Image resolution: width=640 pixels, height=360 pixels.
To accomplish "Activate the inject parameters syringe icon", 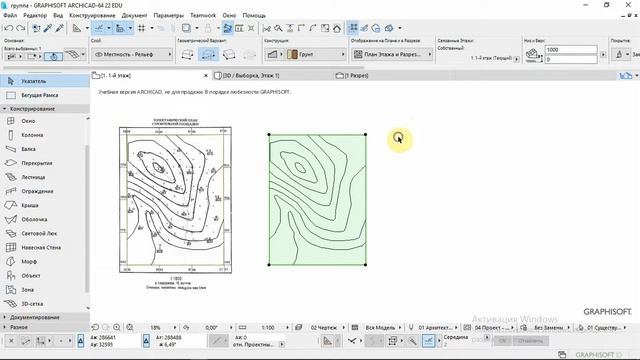I will pyautogui.click(x=60, y=28).
